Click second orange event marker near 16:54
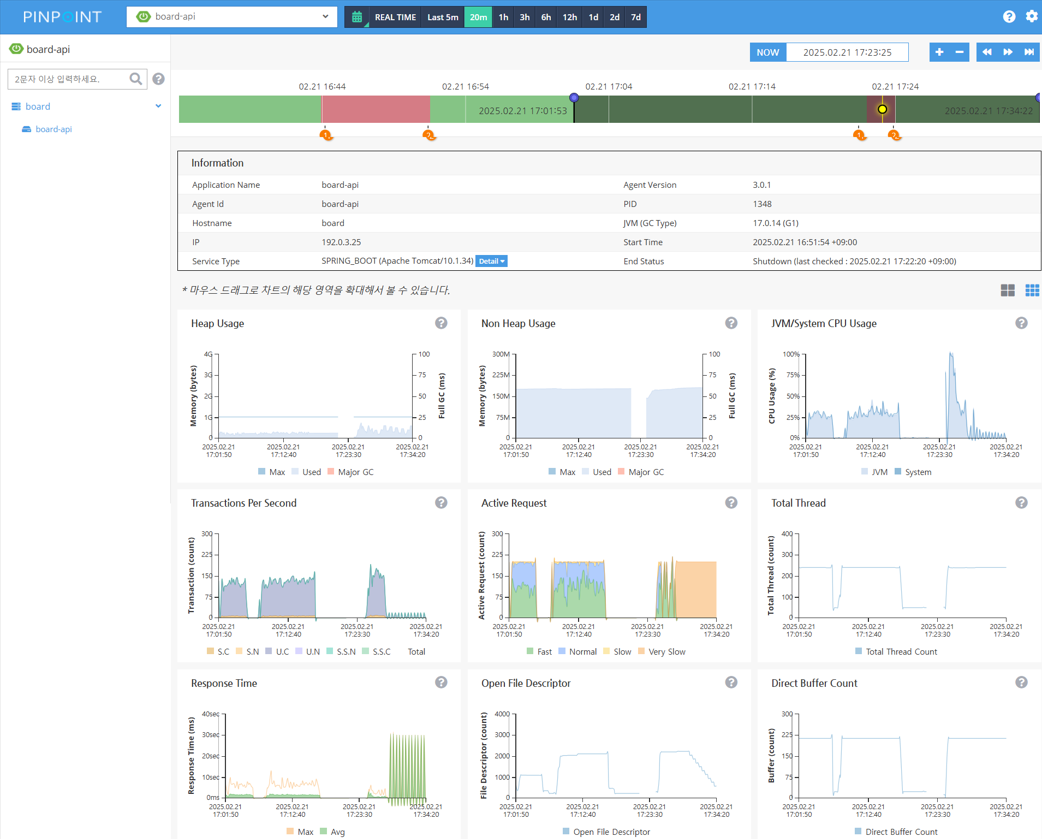Image resolution: width=1042 pixels, height=839 pixels. 429,135
